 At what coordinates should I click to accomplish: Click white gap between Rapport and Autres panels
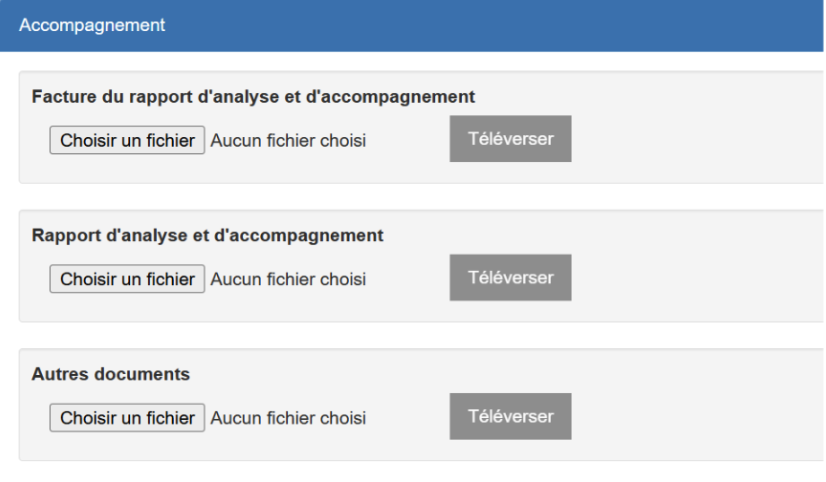(421, 336)
